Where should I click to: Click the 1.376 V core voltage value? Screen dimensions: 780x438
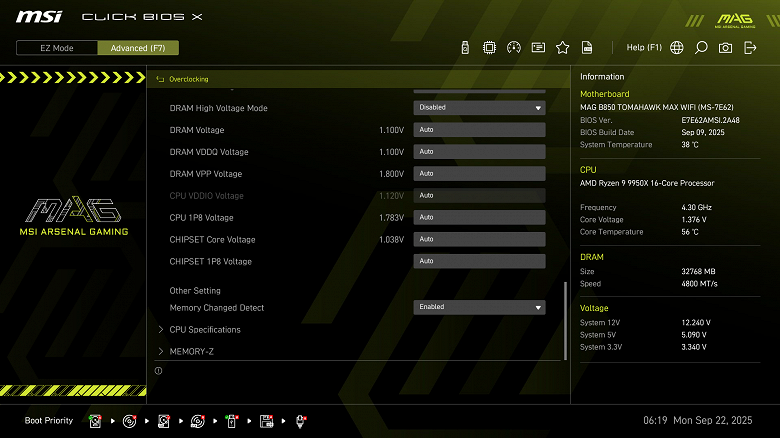[694, 219]
